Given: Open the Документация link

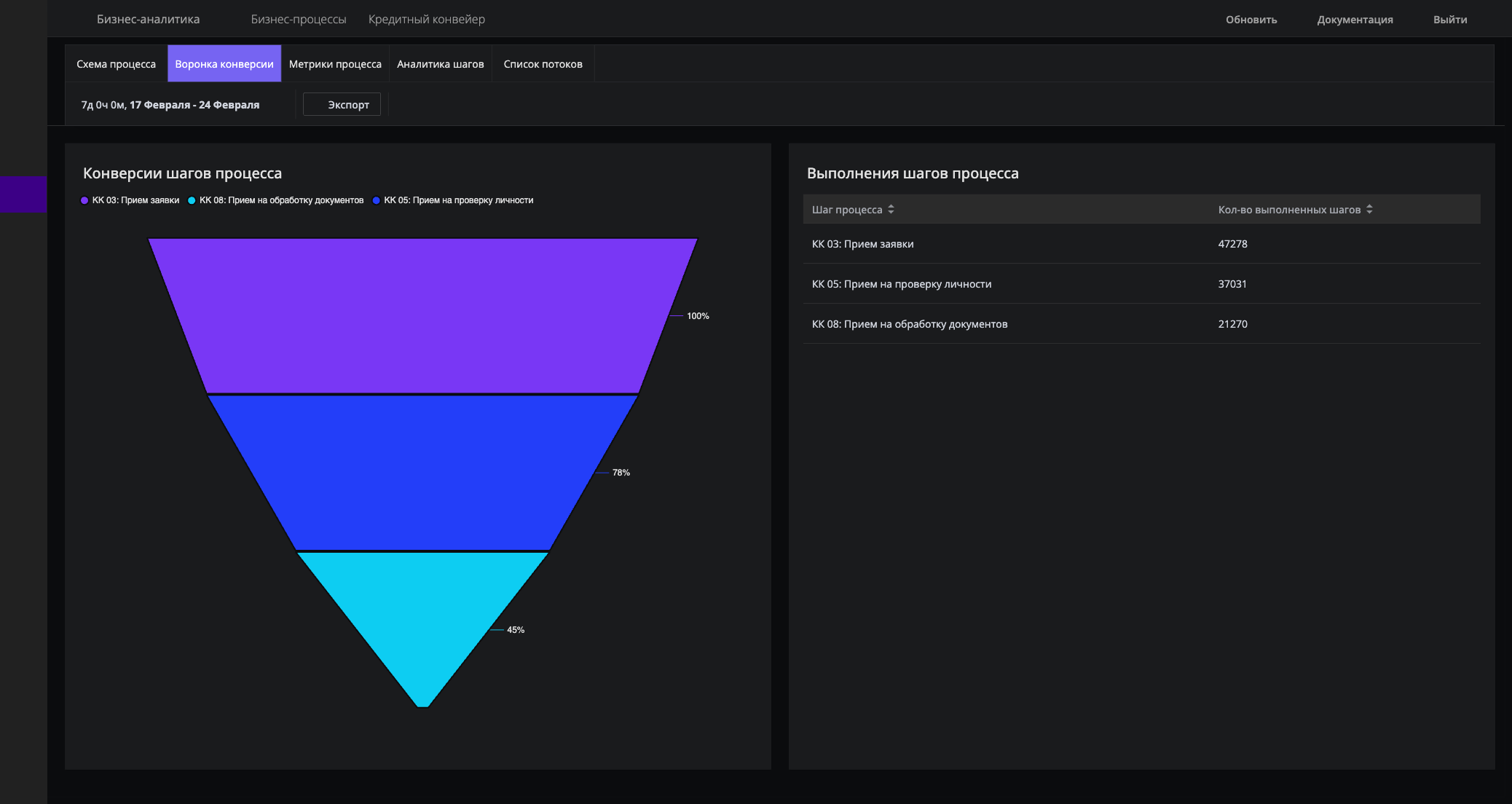Looking at the screenshot, I should click(x=1355, y=20).
